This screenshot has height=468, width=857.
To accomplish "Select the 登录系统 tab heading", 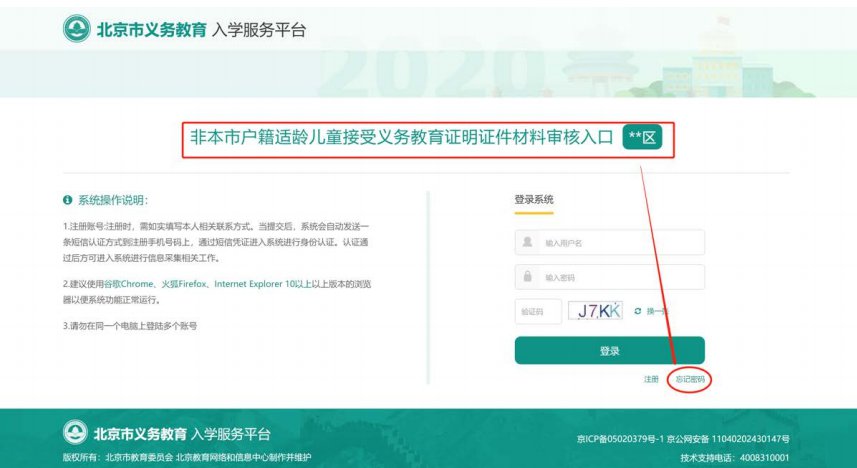I will pos(534,200).
